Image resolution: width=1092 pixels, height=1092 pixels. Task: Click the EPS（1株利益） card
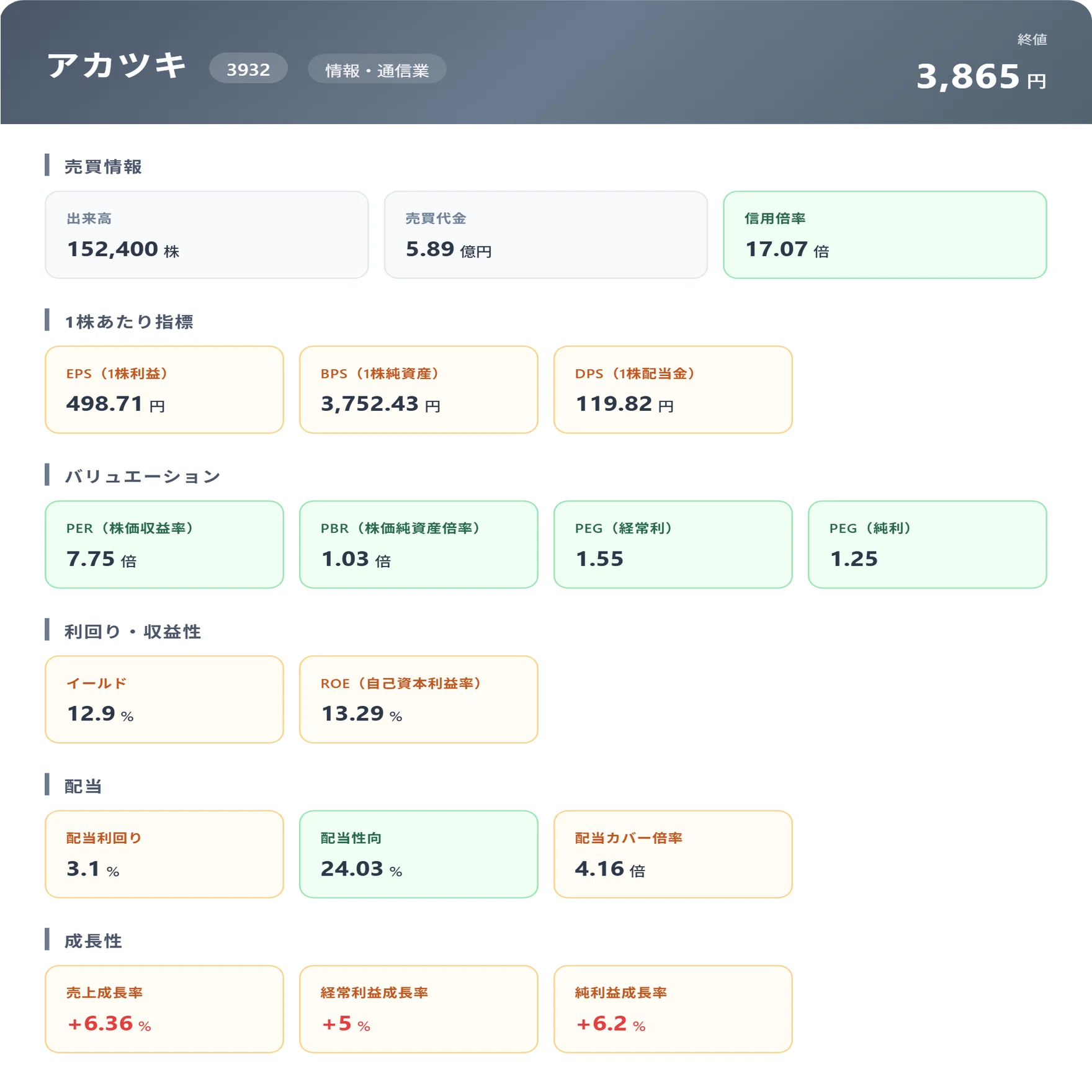coord(164,390)
